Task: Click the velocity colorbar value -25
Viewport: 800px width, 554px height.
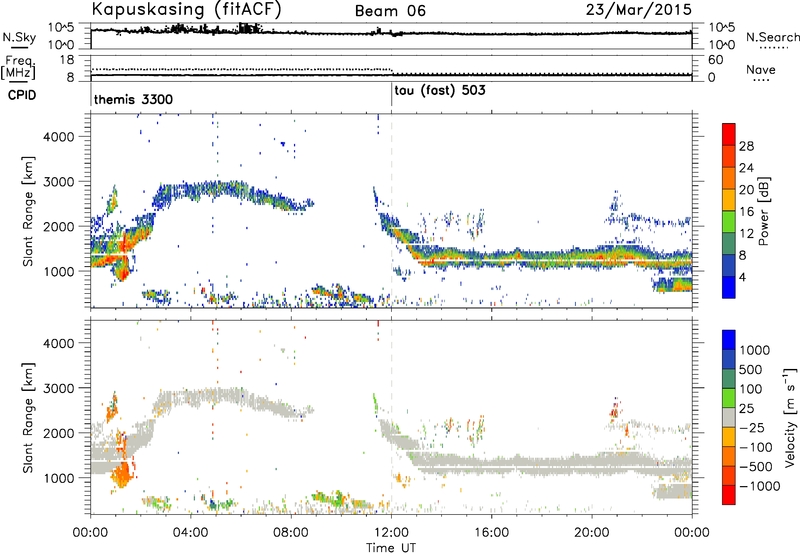Action: point(754,427)
